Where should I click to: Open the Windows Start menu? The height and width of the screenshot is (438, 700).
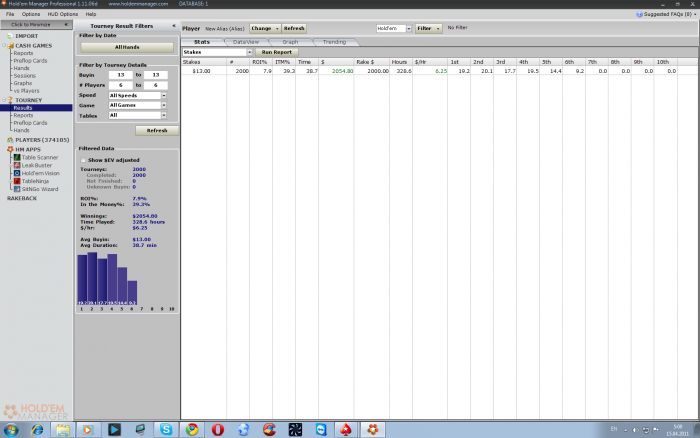click(x=12, y=430)
